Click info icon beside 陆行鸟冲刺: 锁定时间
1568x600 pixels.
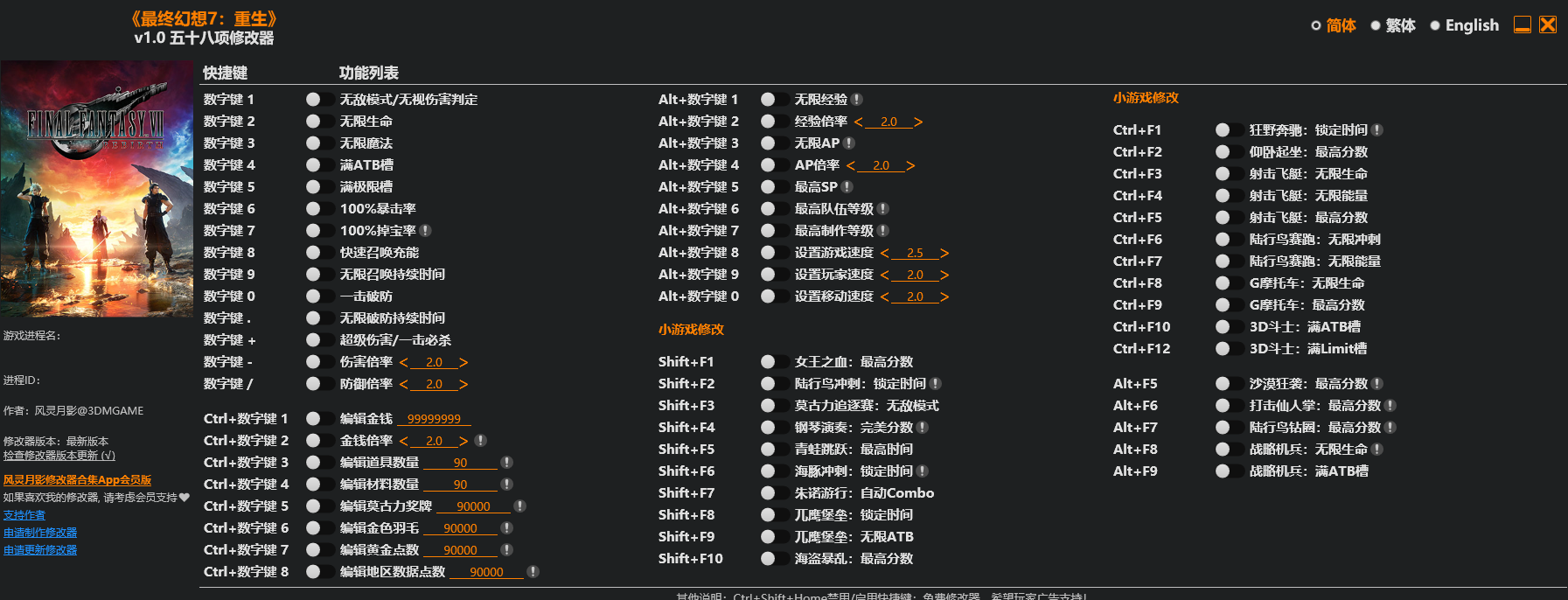click(936, 384)
